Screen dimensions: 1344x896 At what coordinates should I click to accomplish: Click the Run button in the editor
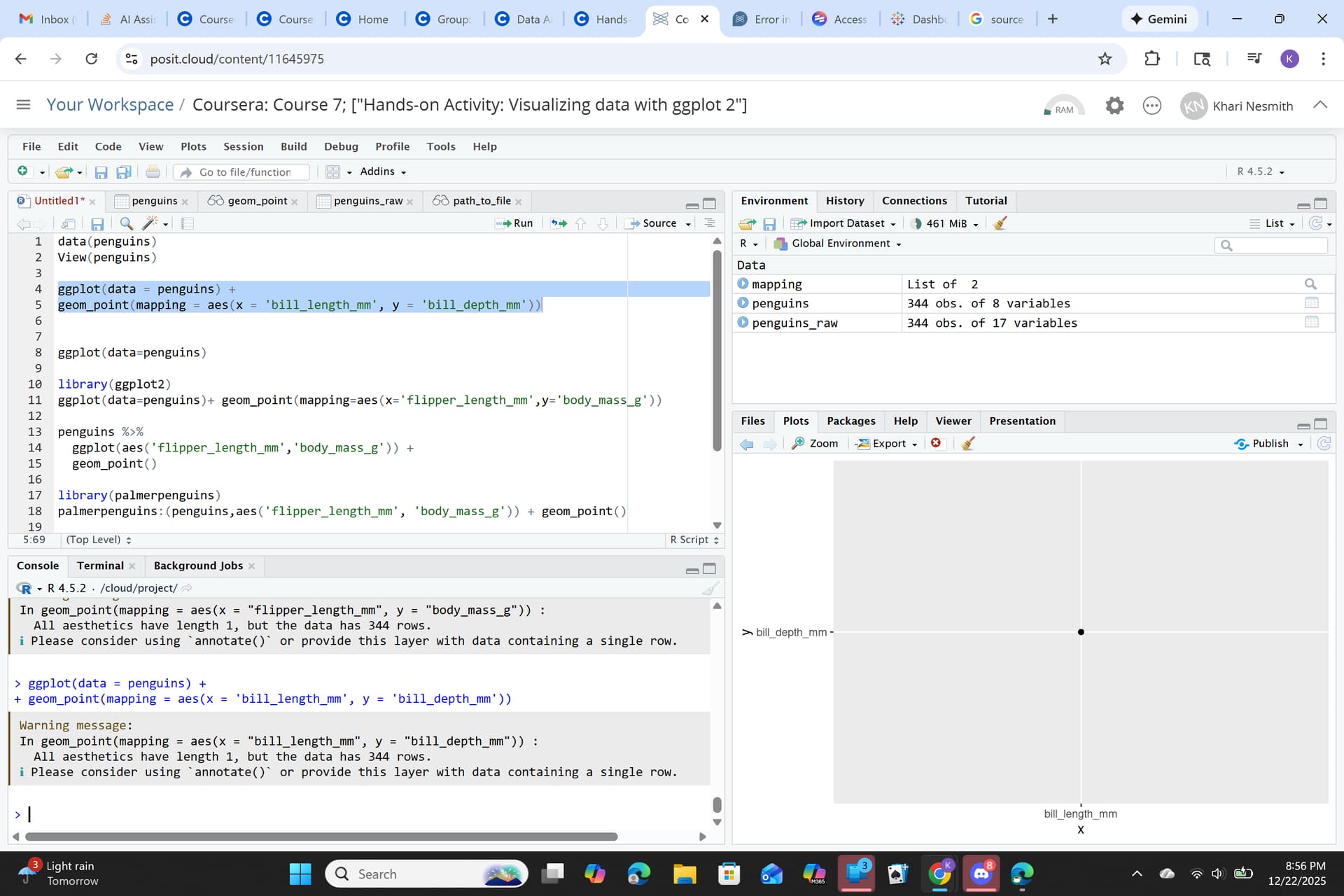pyautogui.click(x=514, y=223)
